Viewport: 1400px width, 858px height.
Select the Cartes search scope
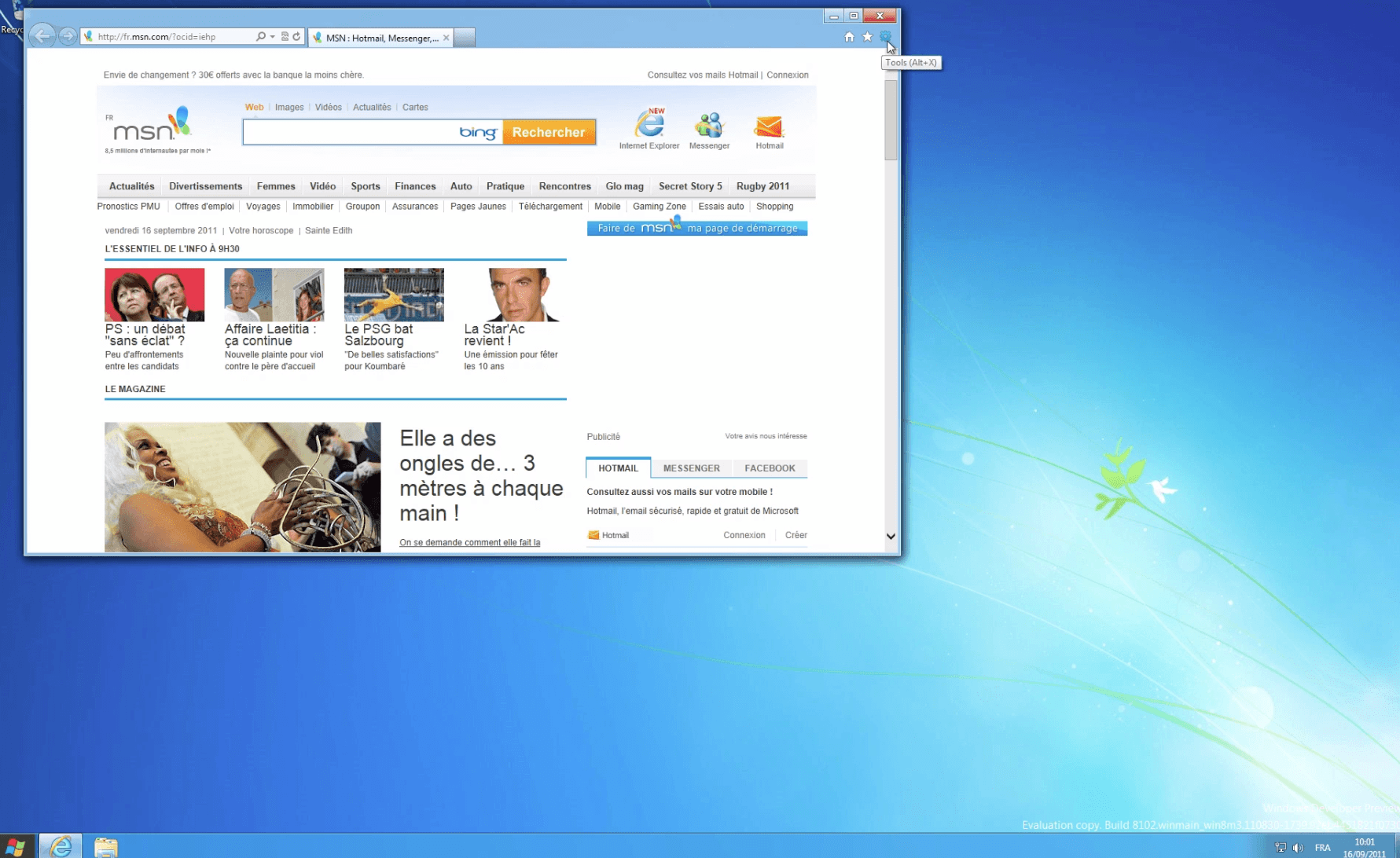click(415, 108)
